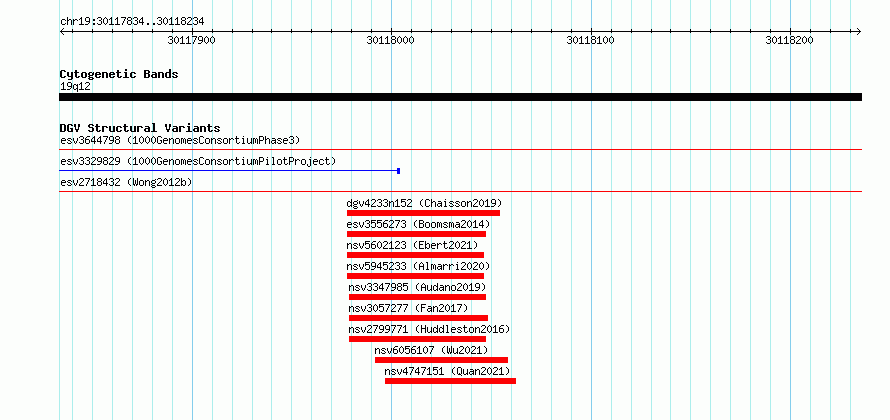Select the 19q12 band label

coord(75,87)
